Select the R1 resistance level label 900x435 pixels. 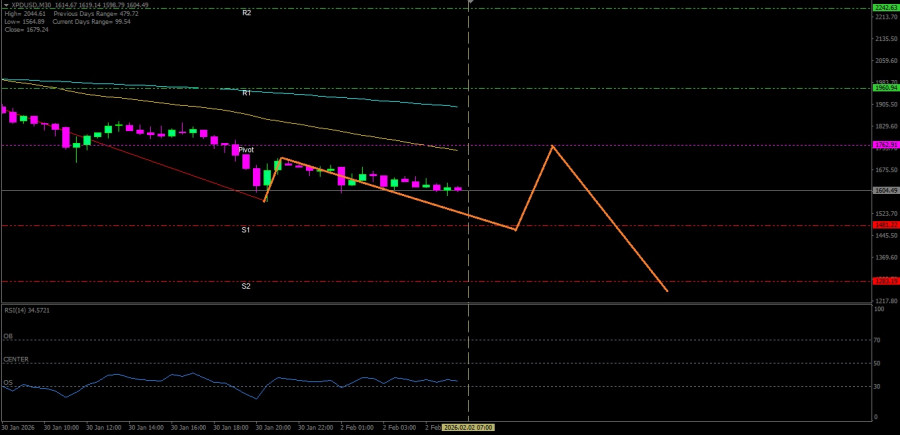[246, 93]
